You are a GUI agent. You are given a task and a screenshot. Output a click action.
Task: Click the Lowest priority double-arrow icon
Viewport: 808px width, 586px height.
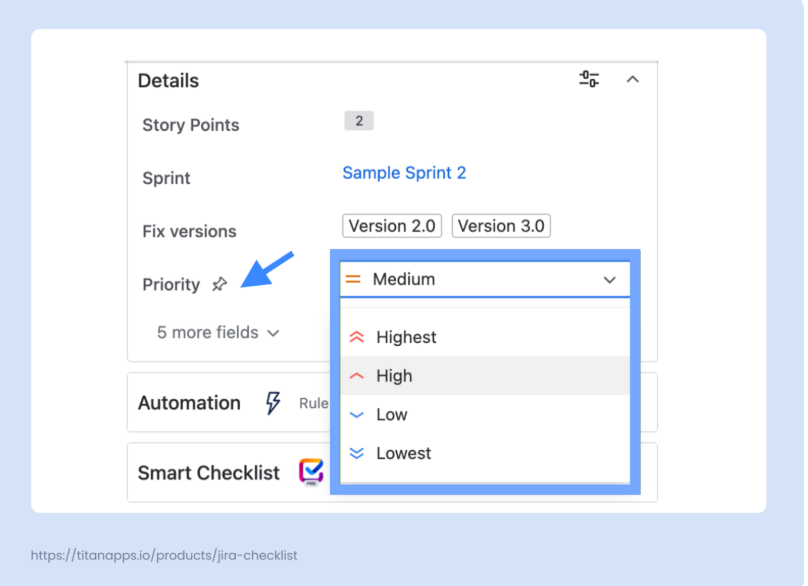point(356,454)
